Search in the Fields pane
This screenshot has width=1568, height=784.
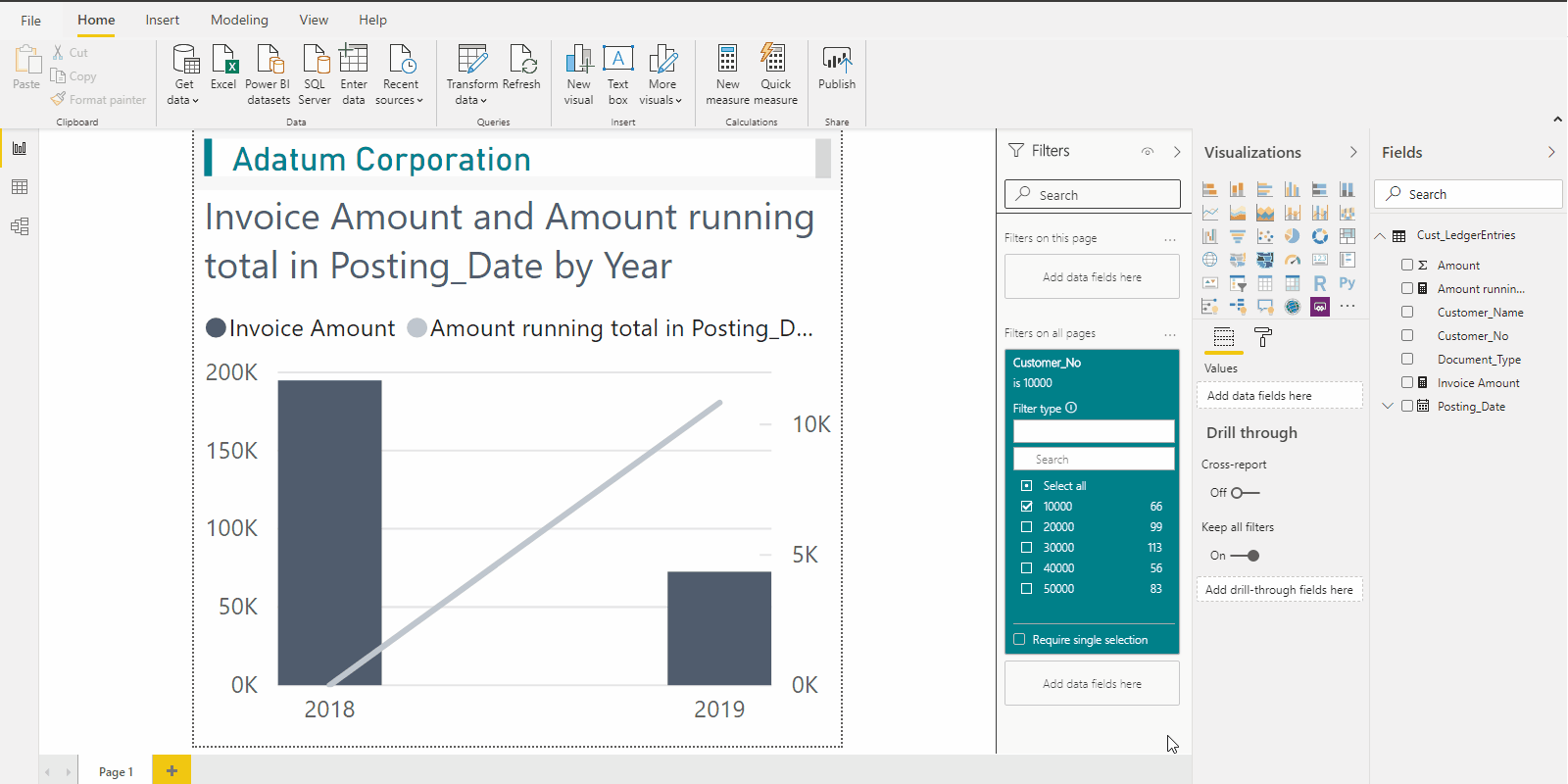tap(1468, 194)
